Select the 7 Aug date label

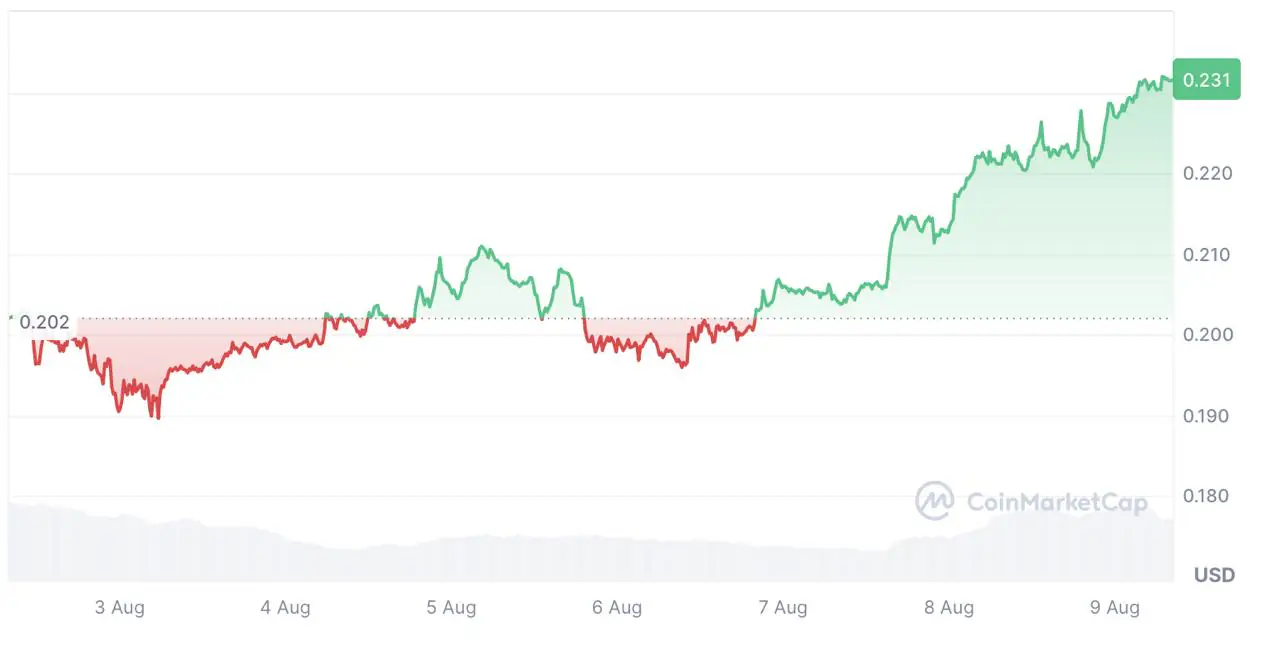(783, 608)
